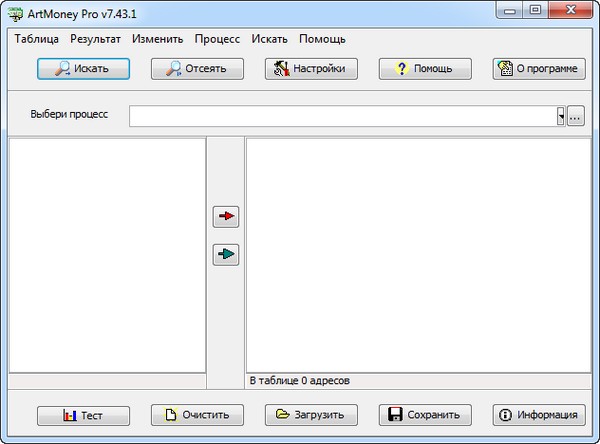Open the О программе about button

539,69
